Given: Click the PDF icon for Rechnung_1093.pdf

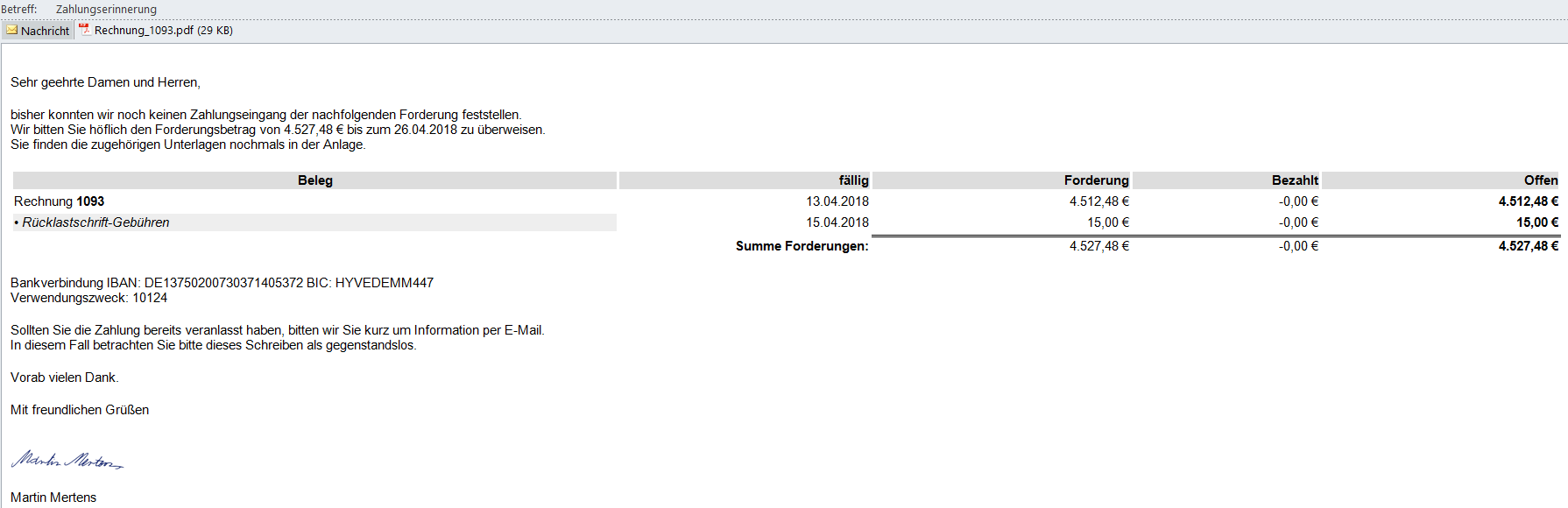Looking at the screenshot, I should pos(85,30).
